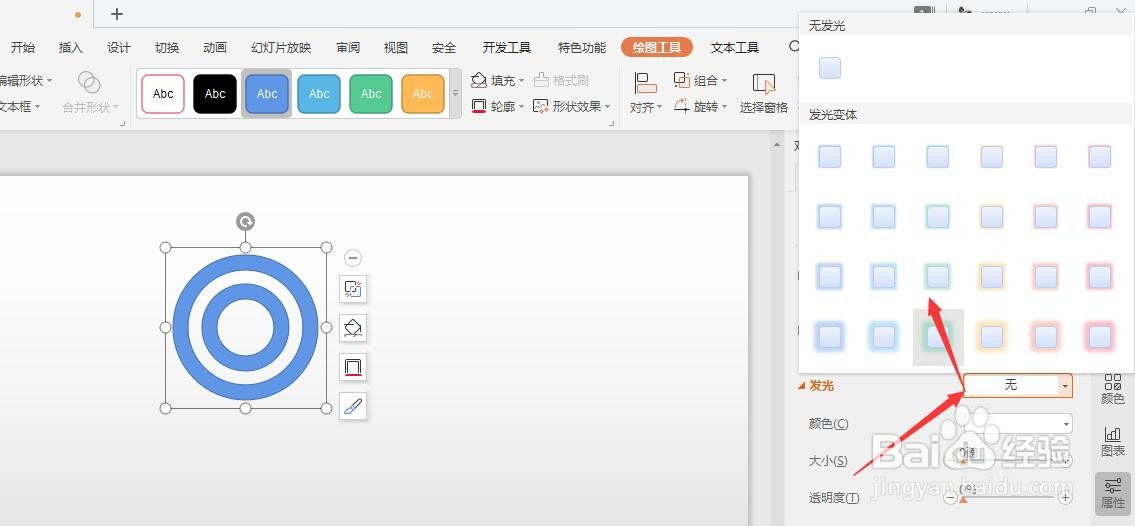1135x526 pixels.
Task: Collapse the floating shape toolbar via minus icon
Action: [x=353, y=258]
